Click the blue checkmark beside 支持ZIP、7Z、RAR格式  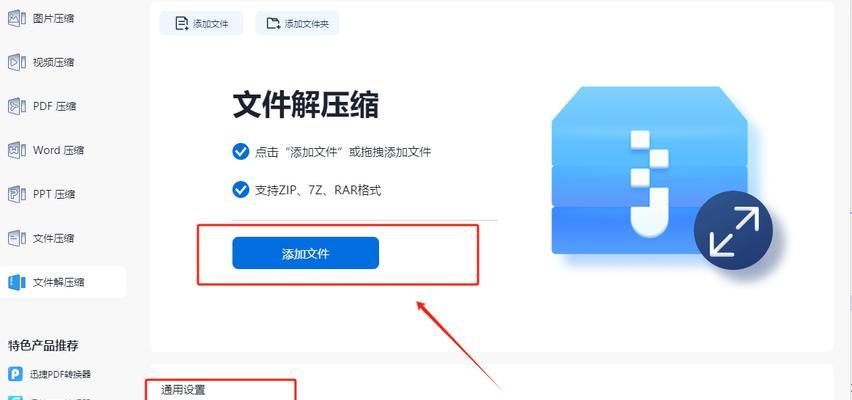pos(240,190)
